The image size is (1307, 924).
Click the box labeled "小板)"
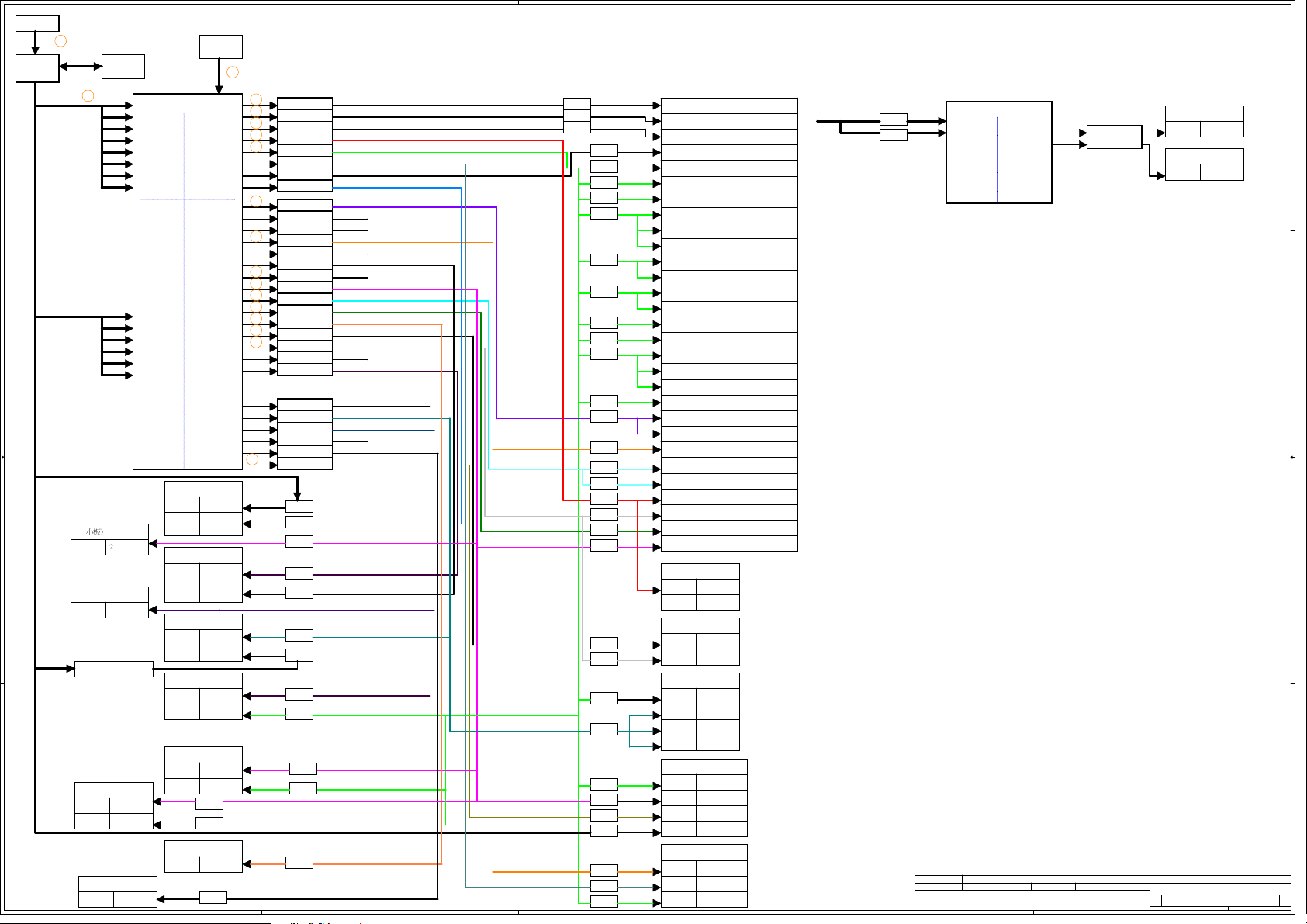point(109,531)
